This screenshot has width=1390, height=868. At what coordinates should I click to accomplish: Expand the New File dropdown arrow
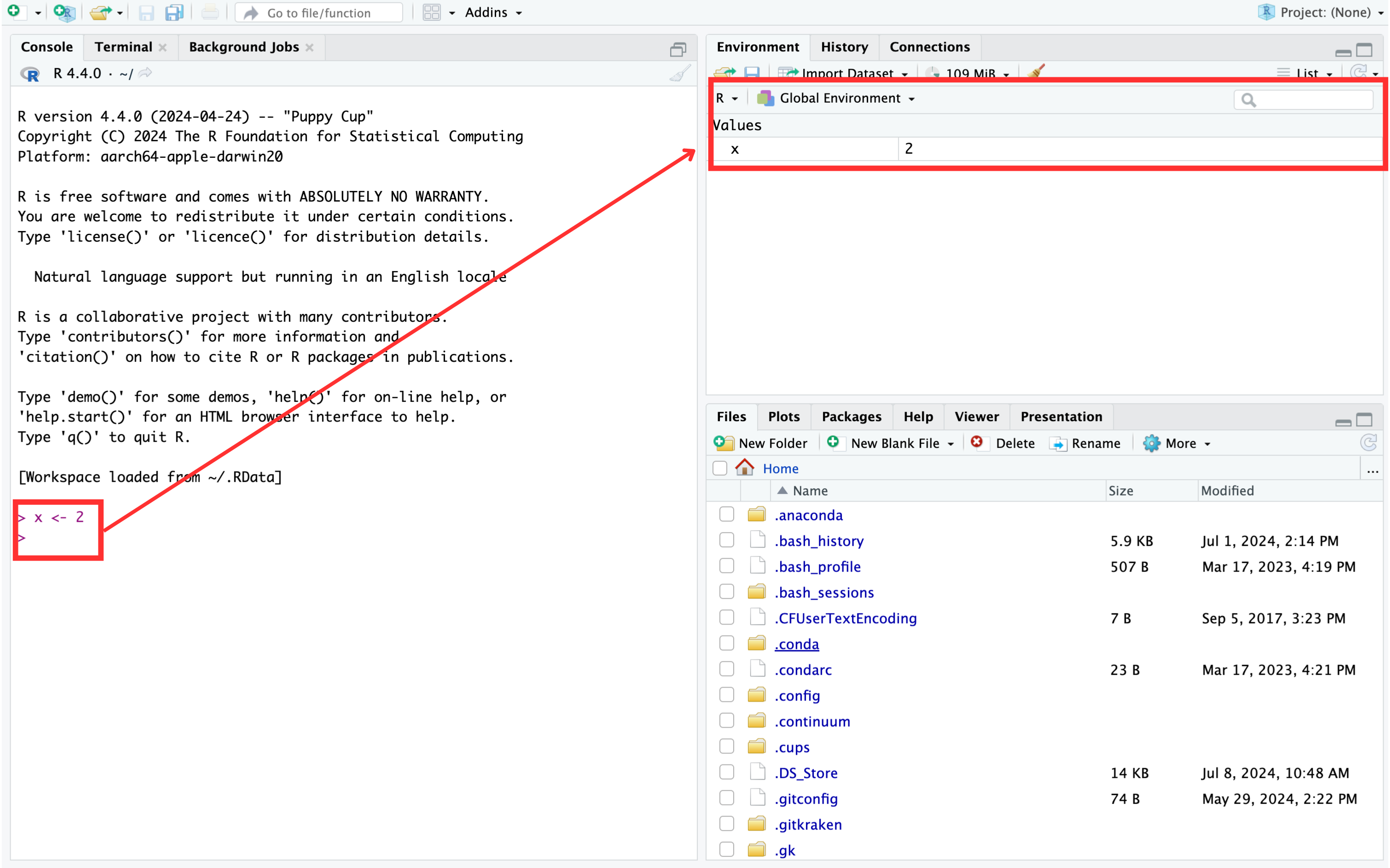tap(37, 12)
